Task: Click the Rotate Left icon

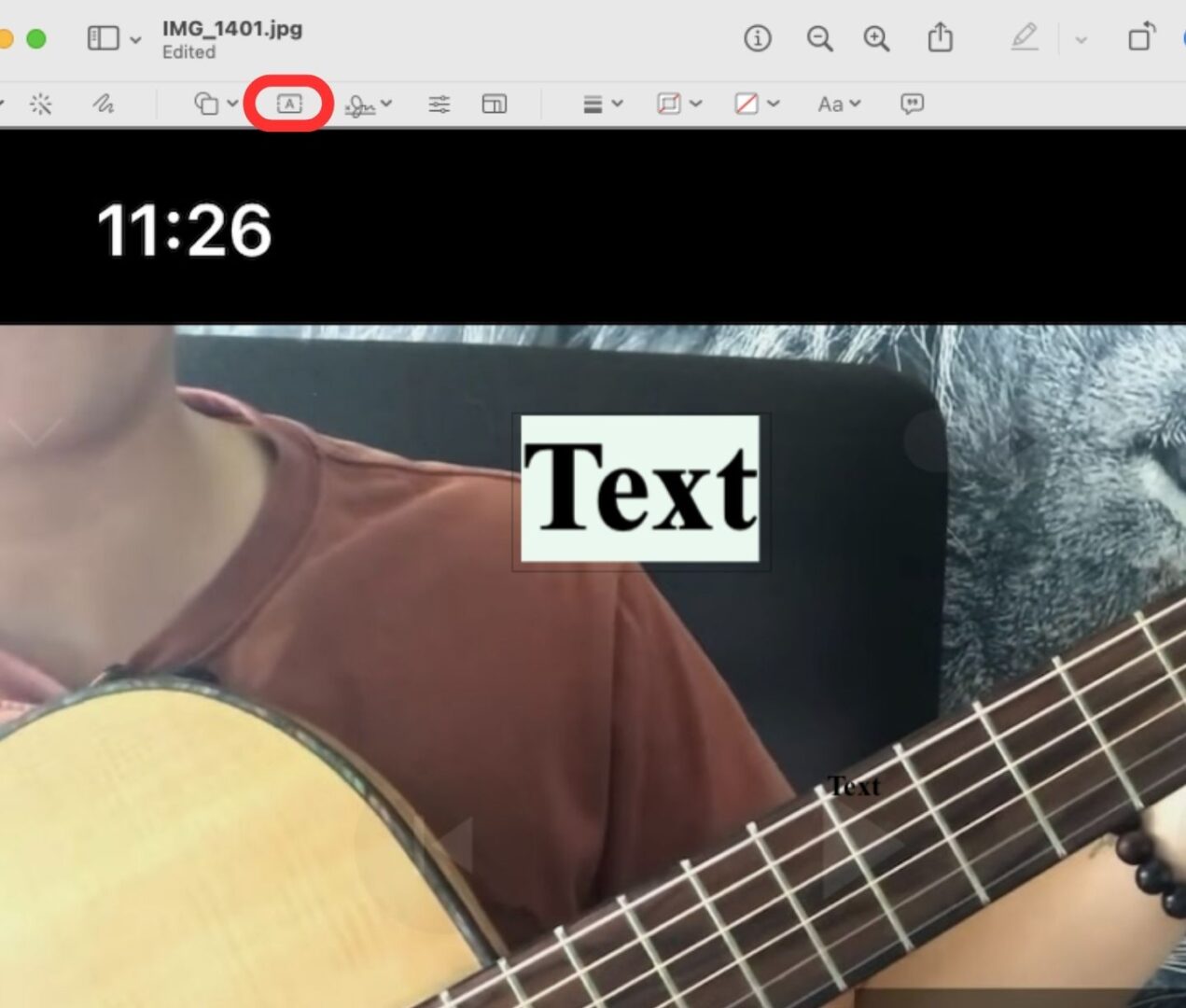Action: point(1141,39)
